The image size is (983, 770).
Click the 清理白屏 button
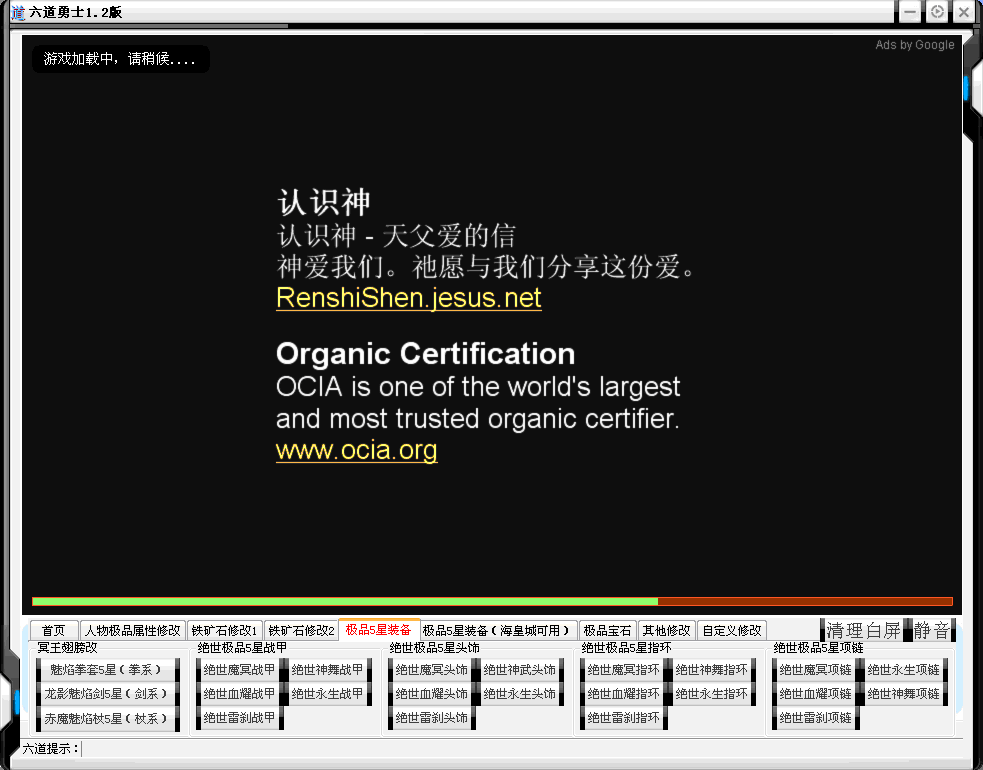click(863, 630)
